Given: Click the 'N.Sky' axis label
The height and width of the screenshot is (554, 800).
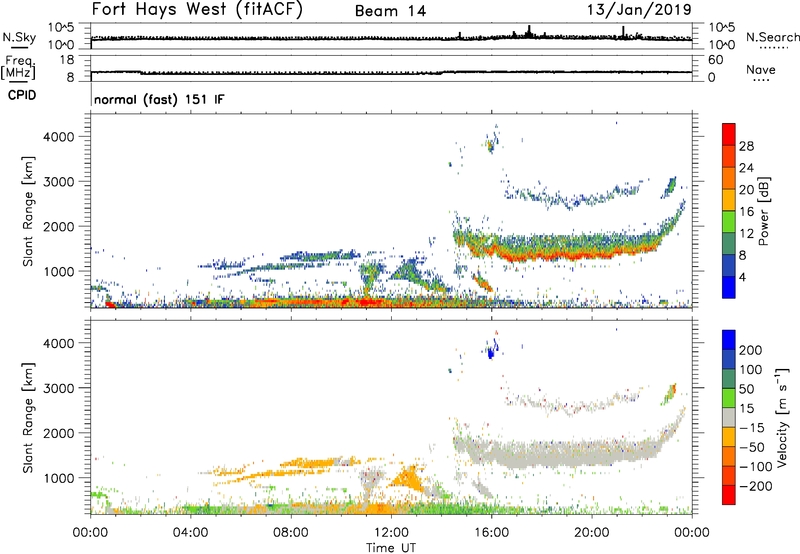Looking at the screenshot, I should pos(19,37).
